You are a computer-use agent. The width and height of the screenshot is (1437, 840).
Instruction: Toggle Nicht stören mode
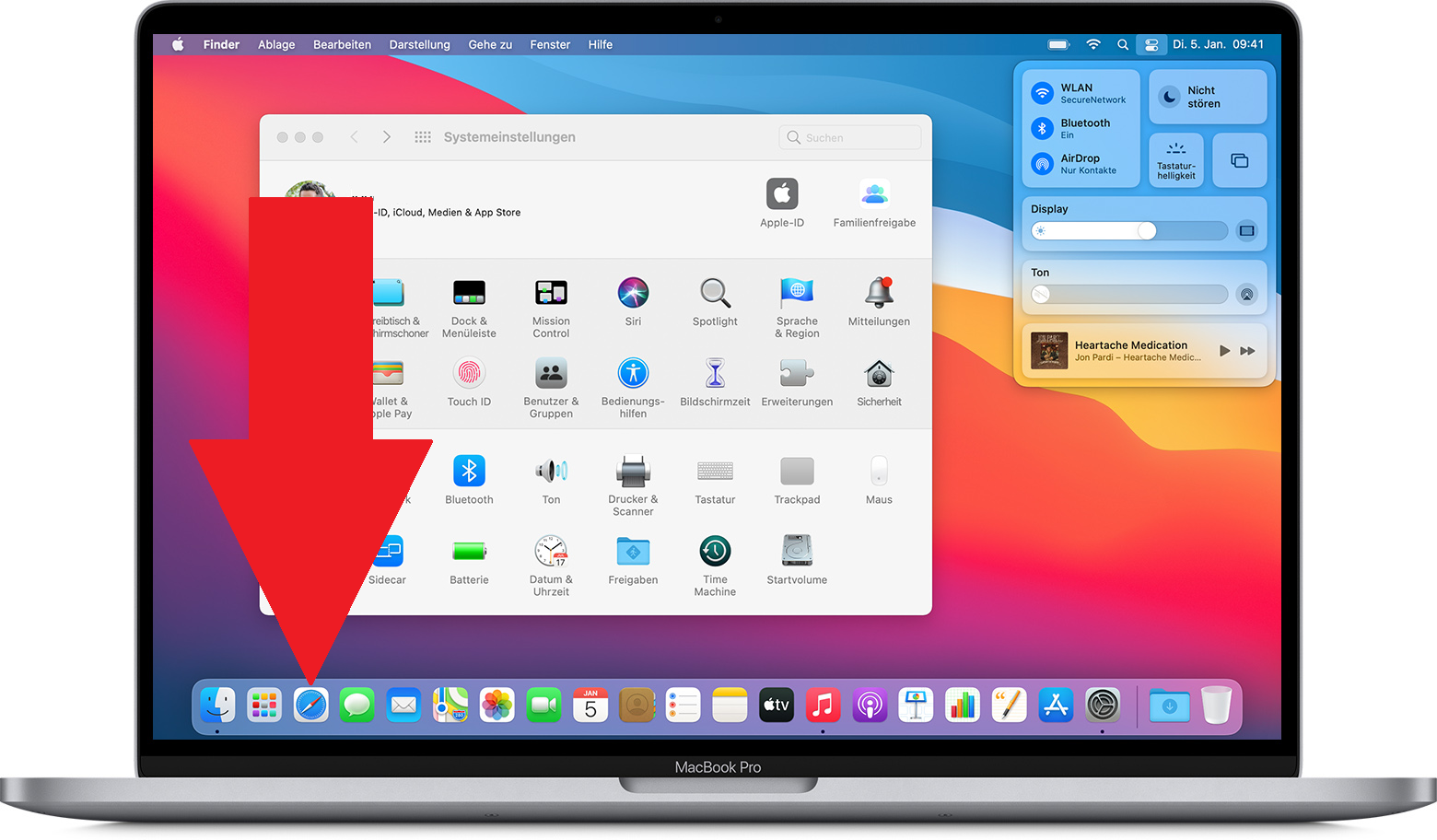[x=1169, y=97]
